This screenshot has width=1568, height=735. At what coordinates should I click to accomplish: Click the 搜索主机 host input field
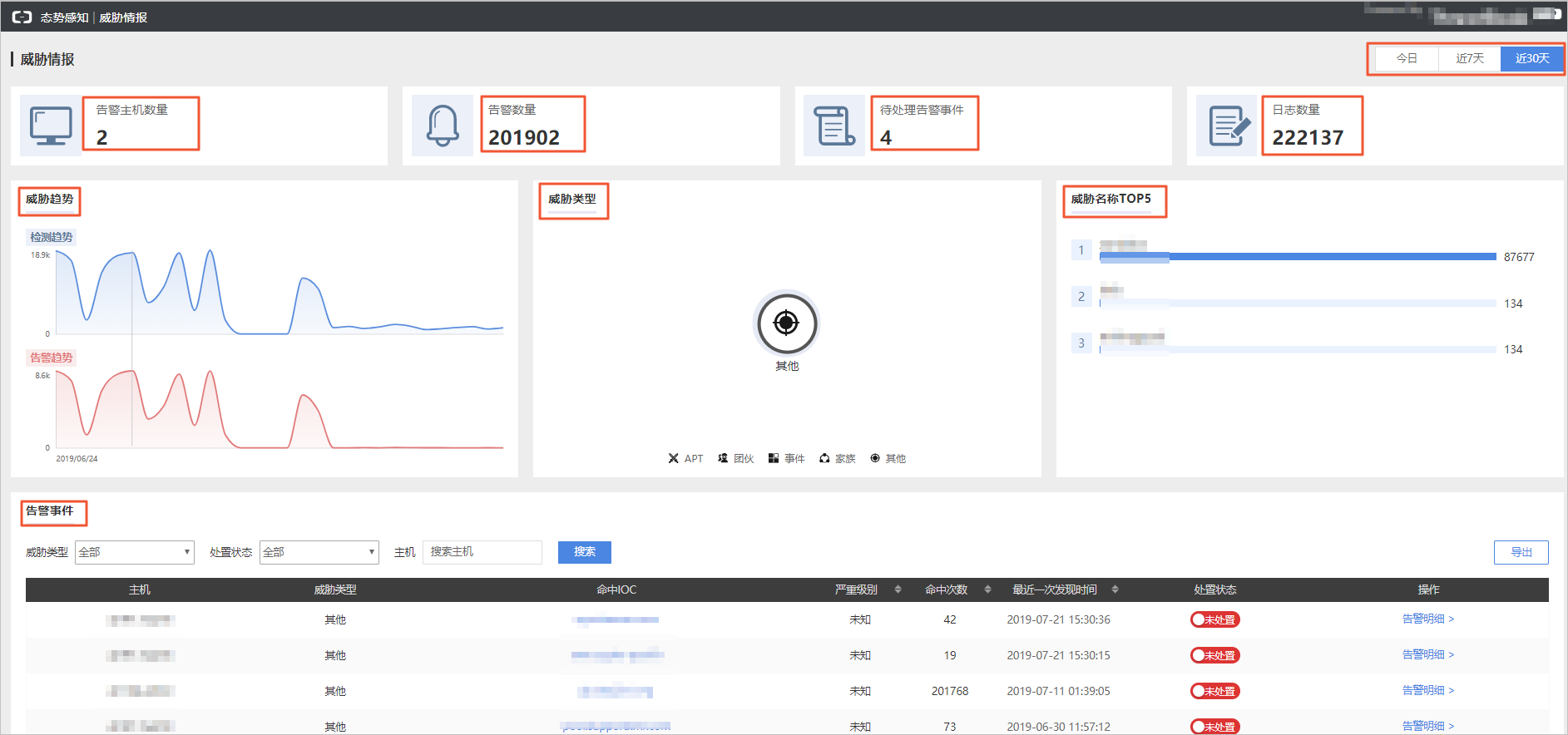pyautogui.click(x=482, y=552)
